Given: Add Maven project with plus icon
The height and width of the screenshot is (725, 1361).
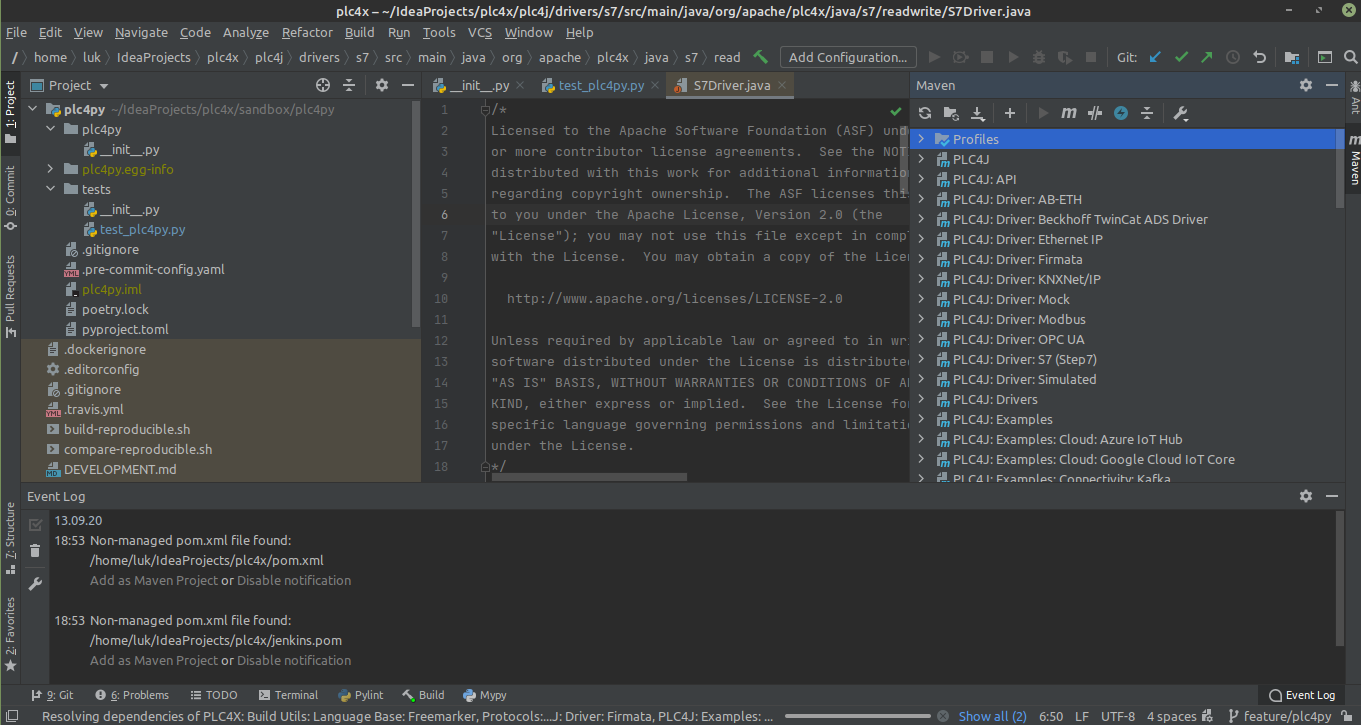Looking at the screenshot, I should (1010, 113).
